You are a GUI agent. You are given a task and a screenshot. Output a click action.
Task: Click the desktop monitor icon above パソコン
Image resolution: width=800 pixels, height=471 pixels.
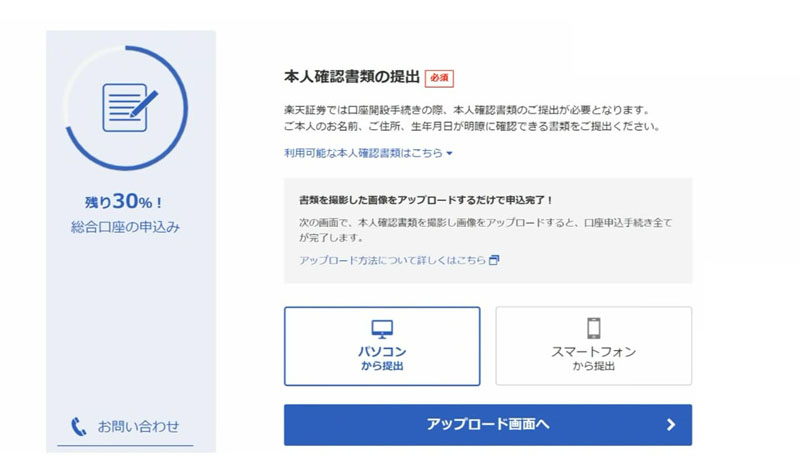point(382,329)
